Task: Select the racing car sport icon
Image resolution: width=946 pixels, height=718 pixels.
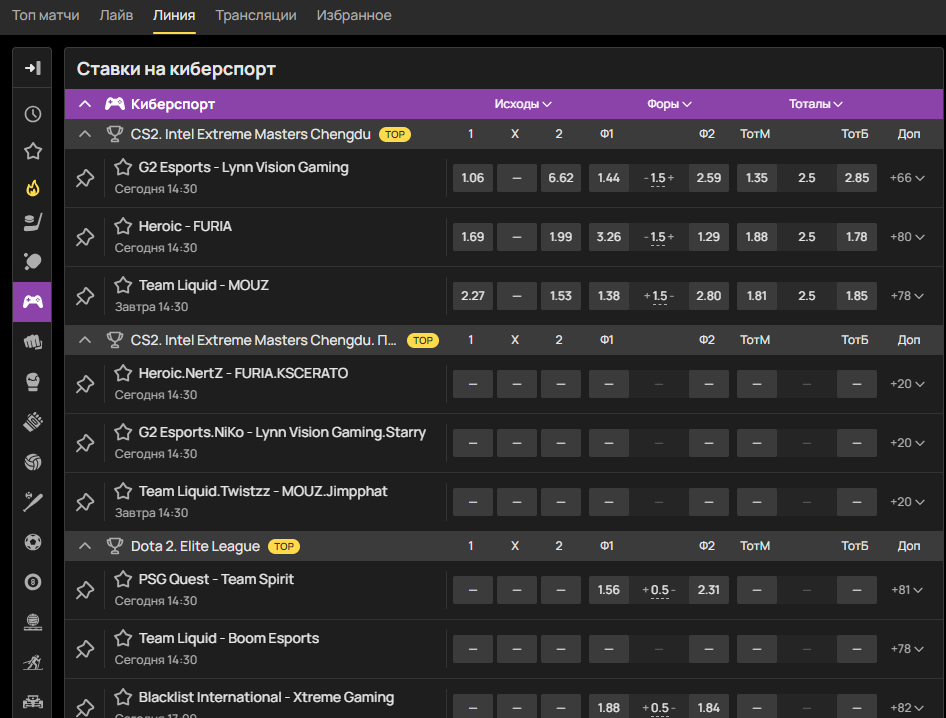Action: 33,702
